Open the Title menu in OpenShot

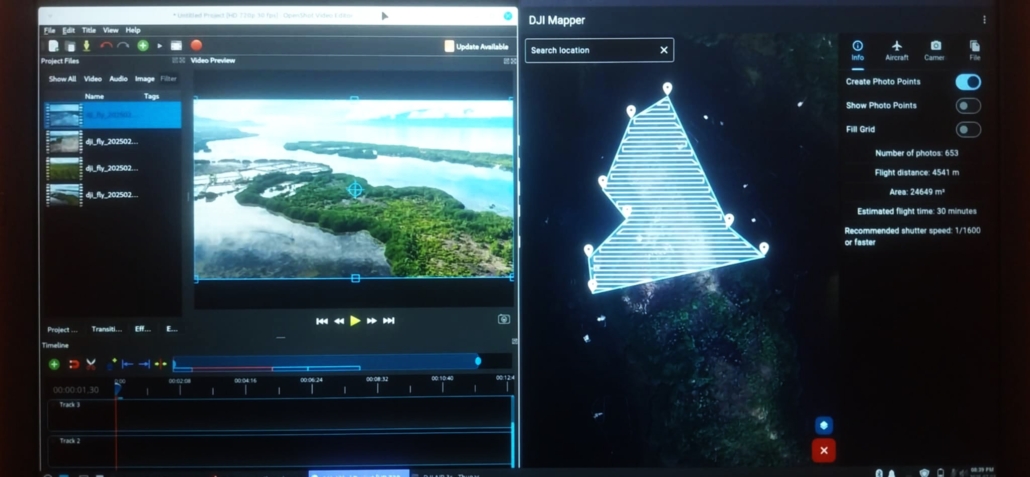[89, 30]
